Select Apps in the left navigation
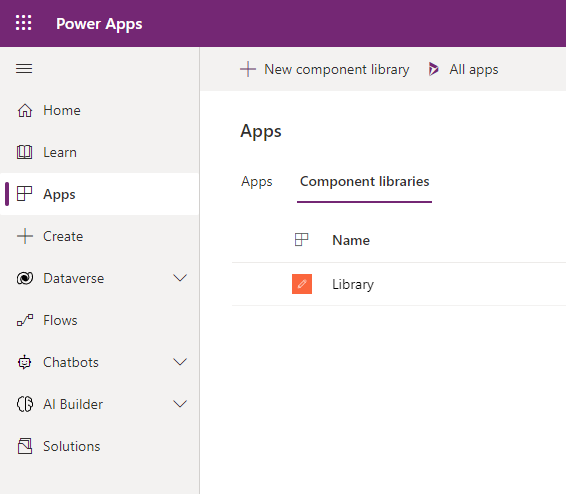The image size is (566, 494). coord(100,194)
